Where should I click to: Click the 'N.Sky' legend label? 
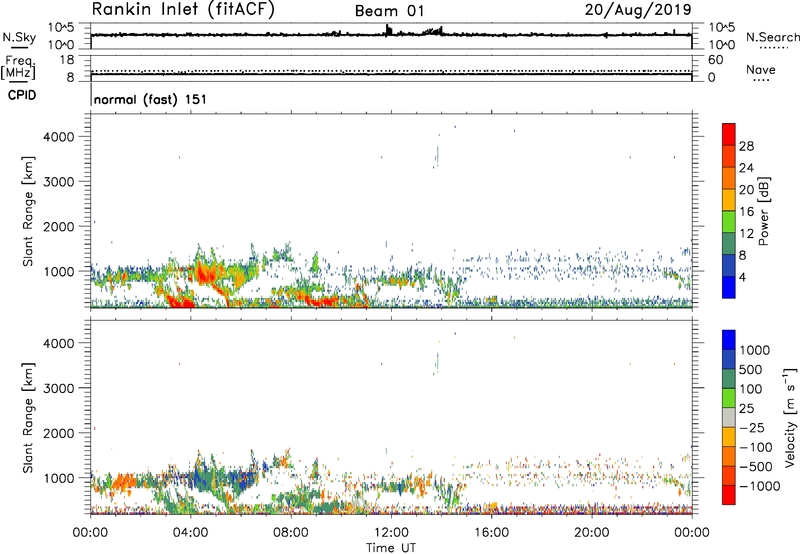19,37
